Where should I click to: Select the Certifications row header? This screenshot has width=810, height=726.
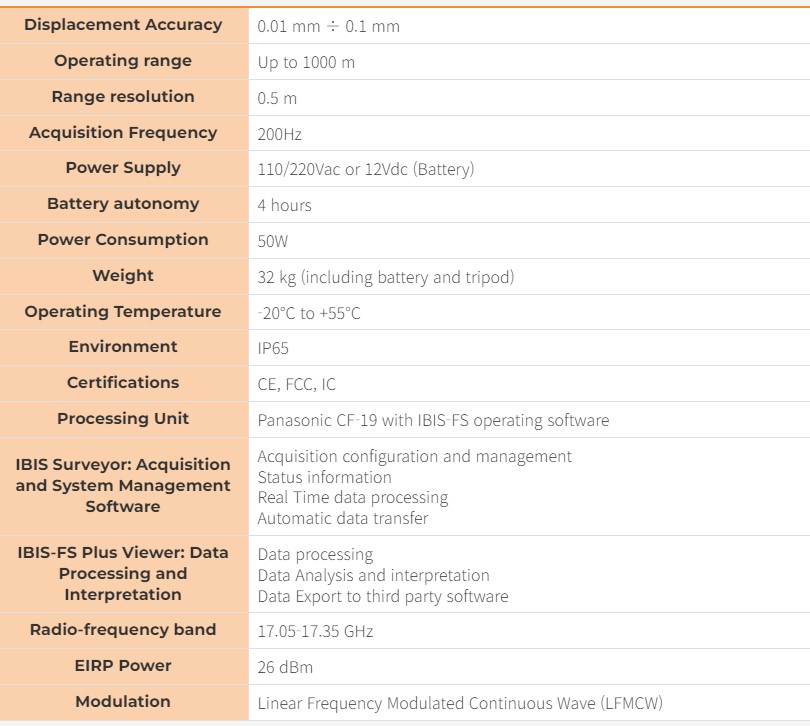123,383
